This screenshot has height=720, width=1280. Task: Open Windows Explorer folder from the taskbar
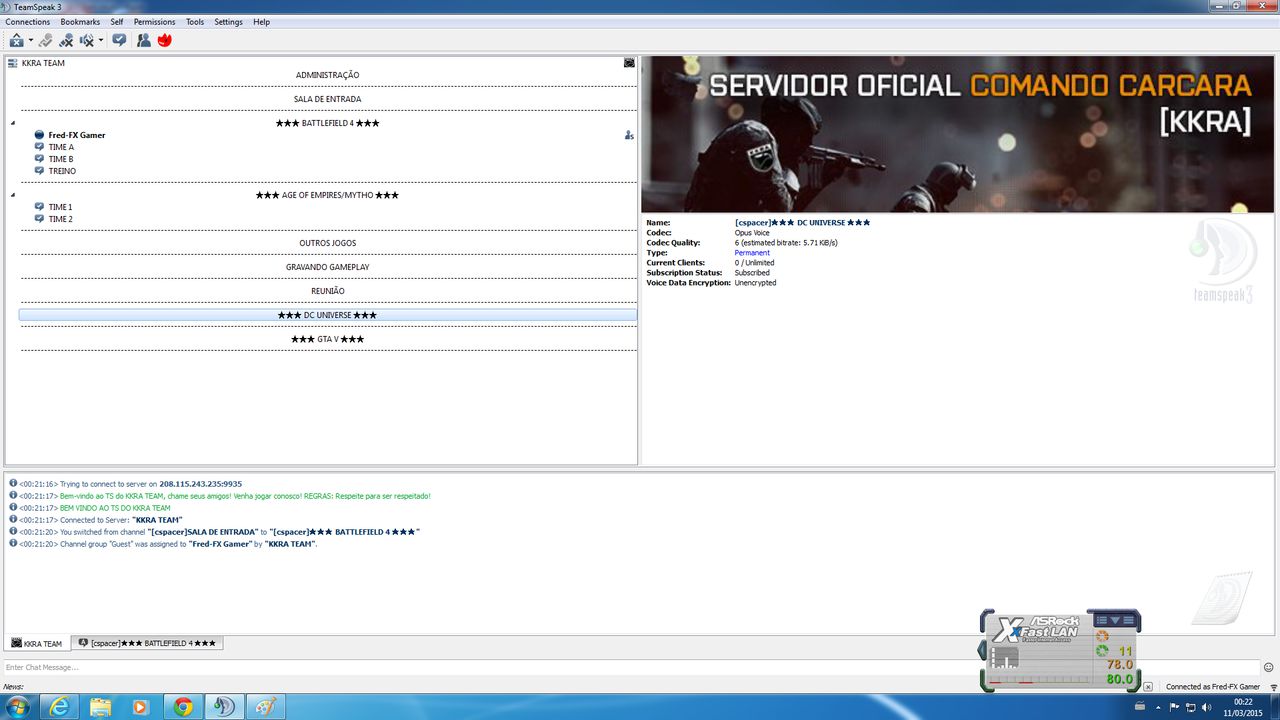pos(101,707)
